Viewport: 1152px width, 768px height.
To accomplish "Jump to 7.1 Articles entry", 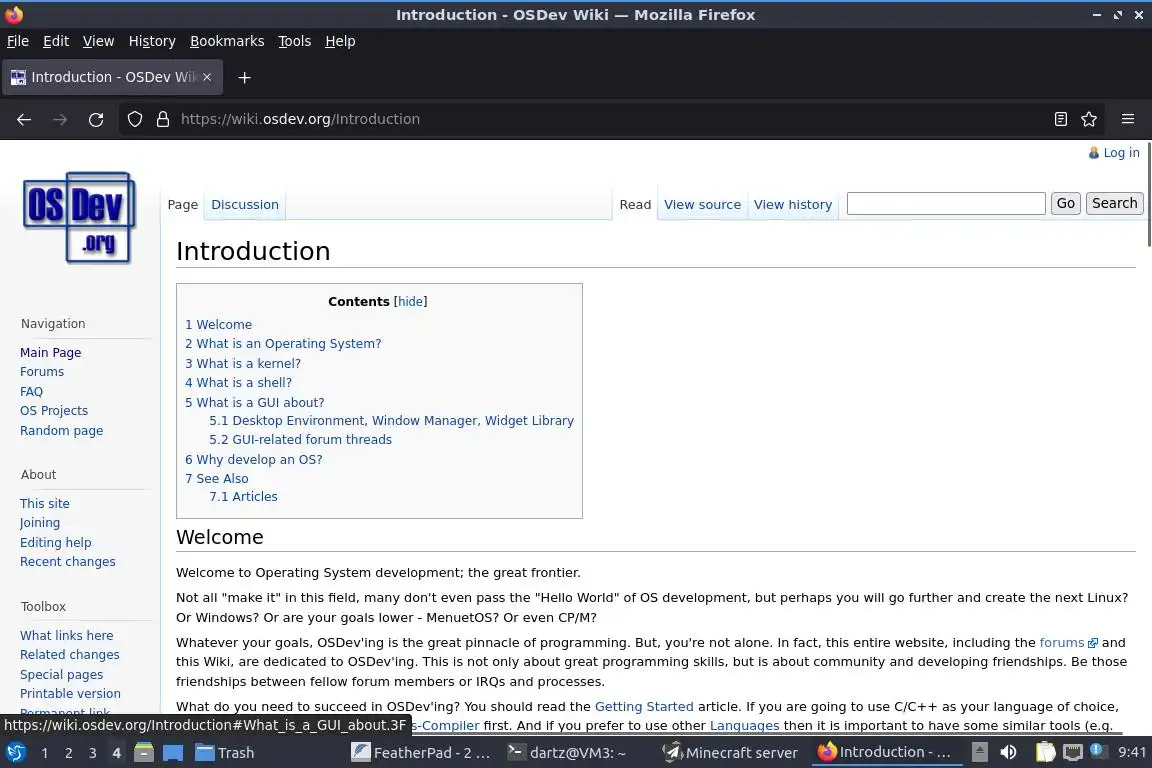I will [243, 497].
